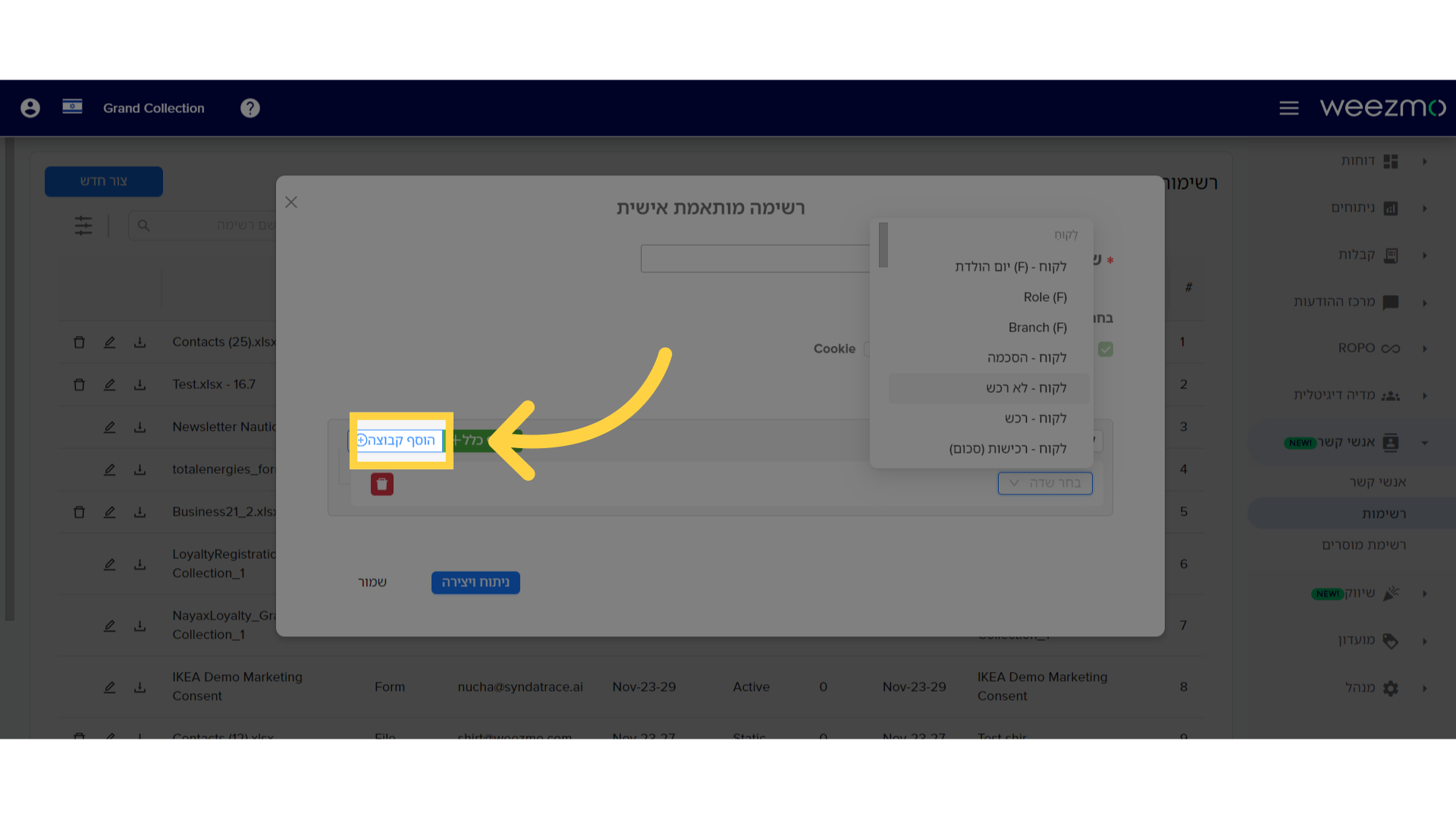Delete the Test.xlsx - 16.7 row
1456x819 pixels.
(79, 384)
